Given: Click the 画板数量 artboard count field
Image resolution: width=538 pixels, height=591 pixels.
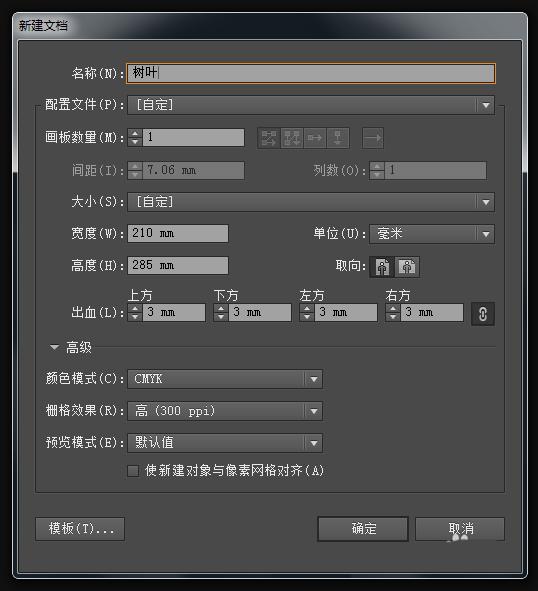Looking at the screenshot, I should (x=193, y=137).
